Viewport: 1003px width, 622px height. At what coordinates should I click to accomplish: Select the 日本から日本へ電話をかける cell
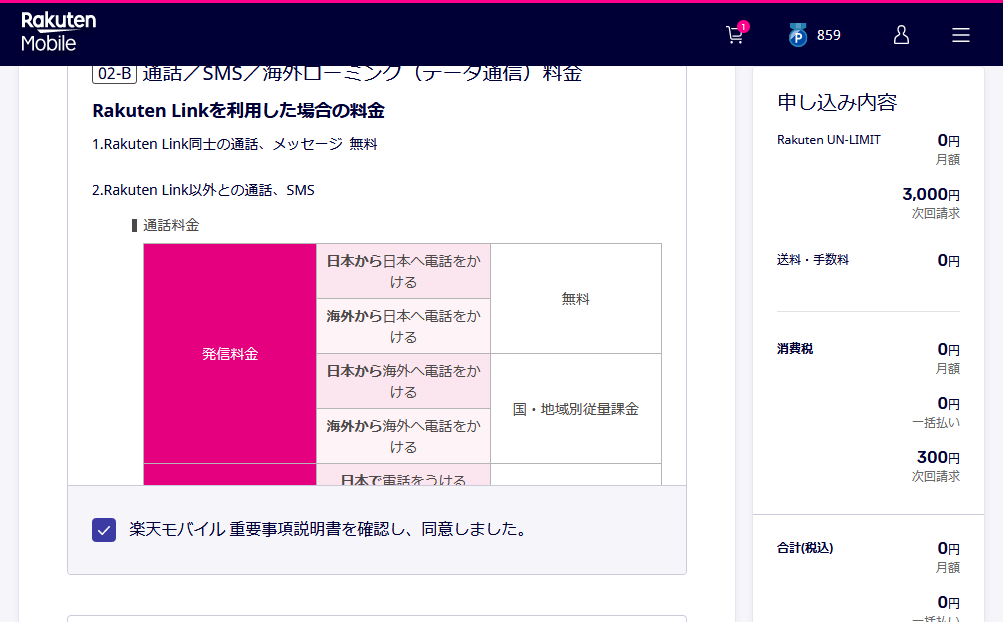point(404,271)
